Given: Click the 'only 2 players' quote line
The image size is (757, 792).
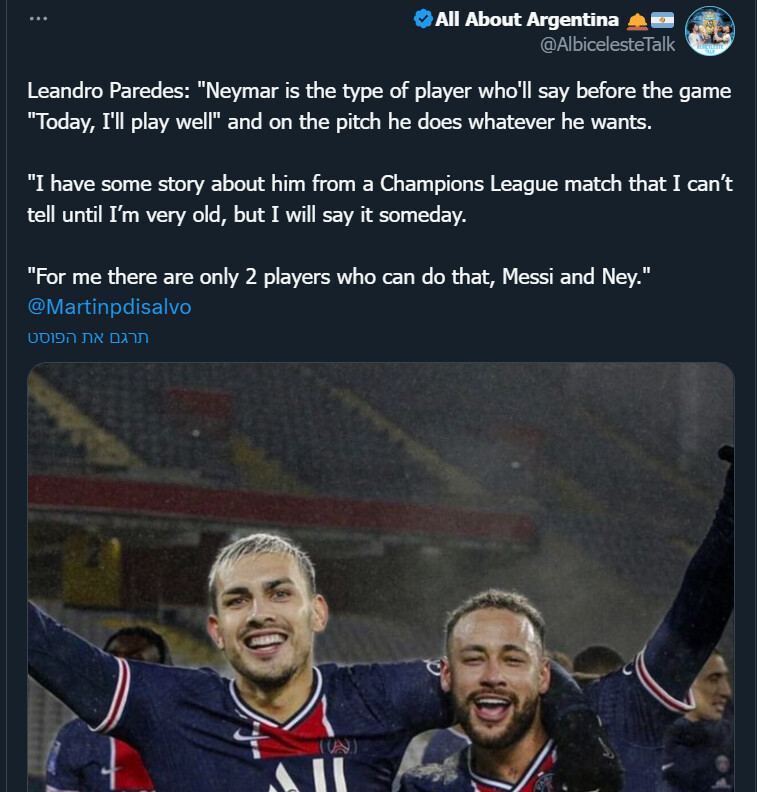Looking at the screenshot, I should [x=339, y=277].
